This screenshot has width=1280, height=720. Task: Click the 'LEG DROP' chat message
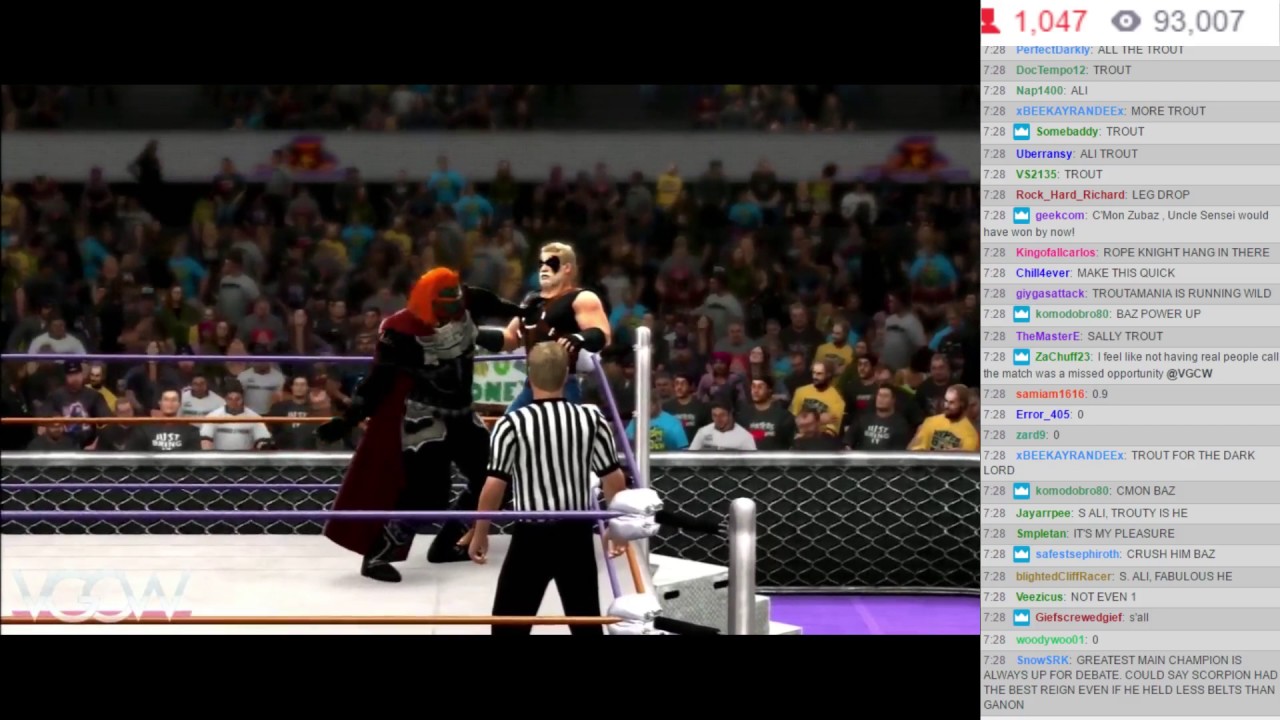click(1160, 195)
